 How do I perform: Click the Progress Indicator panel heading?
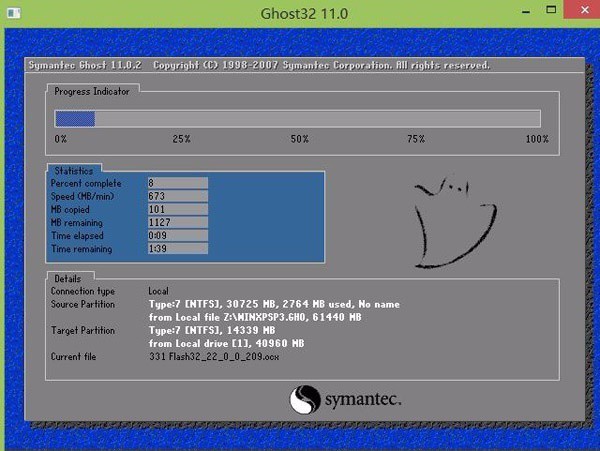point(93,91)
